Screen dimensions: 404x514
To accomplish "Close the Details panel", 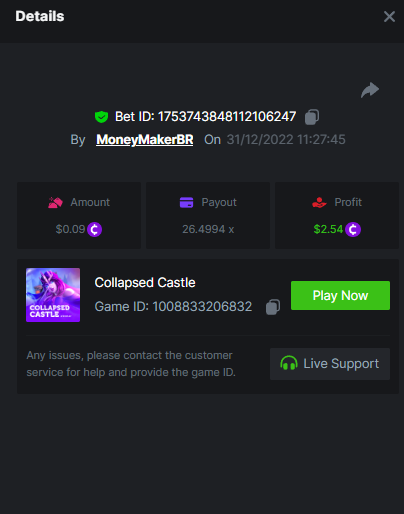I will [x=389, y=16].
